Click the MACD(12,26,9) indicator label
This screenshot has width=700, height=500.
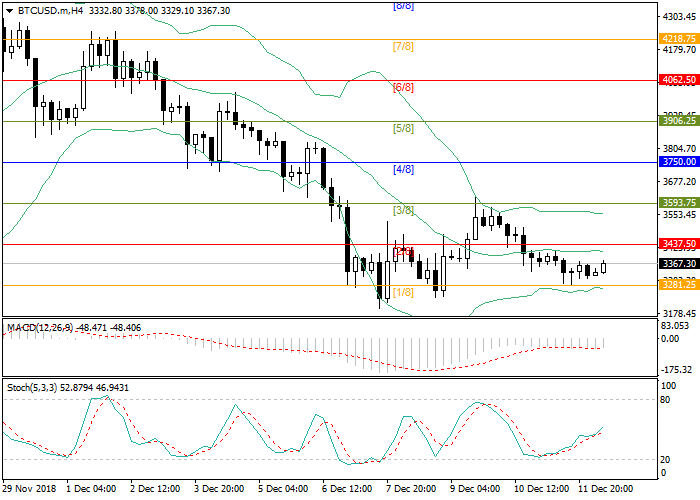tap(40, 328)
